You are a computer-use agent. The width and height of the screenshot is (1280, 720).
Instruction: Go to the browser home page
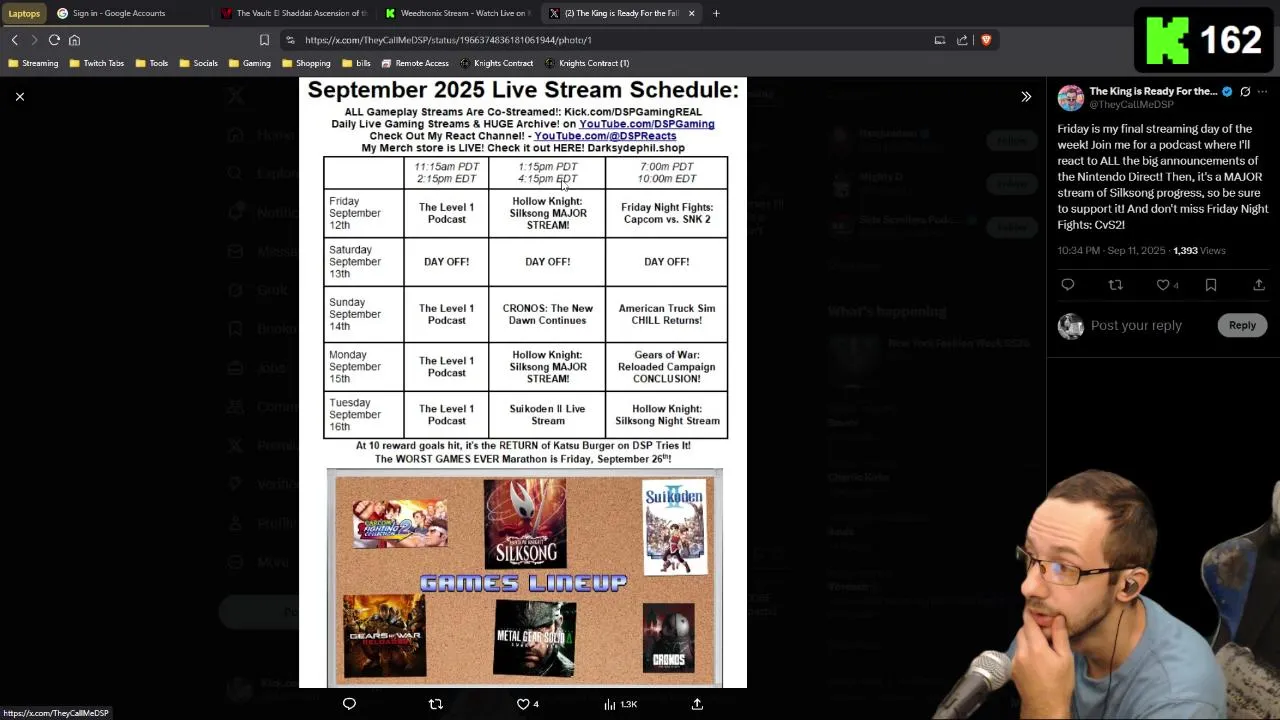(x=74, y=40)
